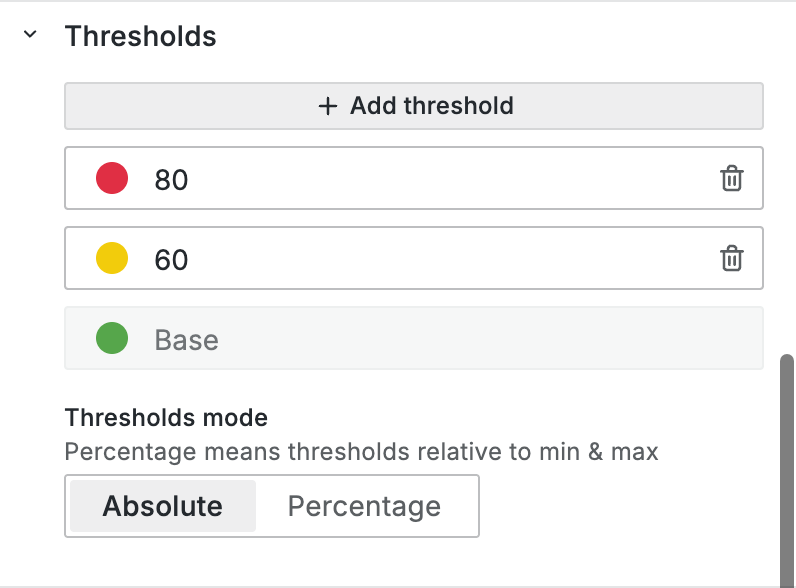Viewport: 796px width, 588px height.
Task: Click the plus icon beside Add threshold
Action: pyautogui.click(x=327, y=106)
